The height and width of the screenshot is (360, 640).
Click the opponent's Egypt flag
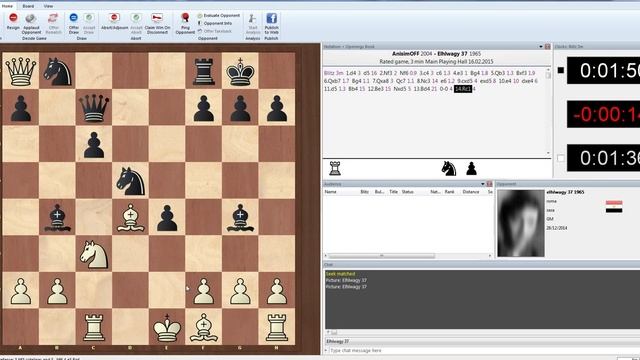(614, 207)
